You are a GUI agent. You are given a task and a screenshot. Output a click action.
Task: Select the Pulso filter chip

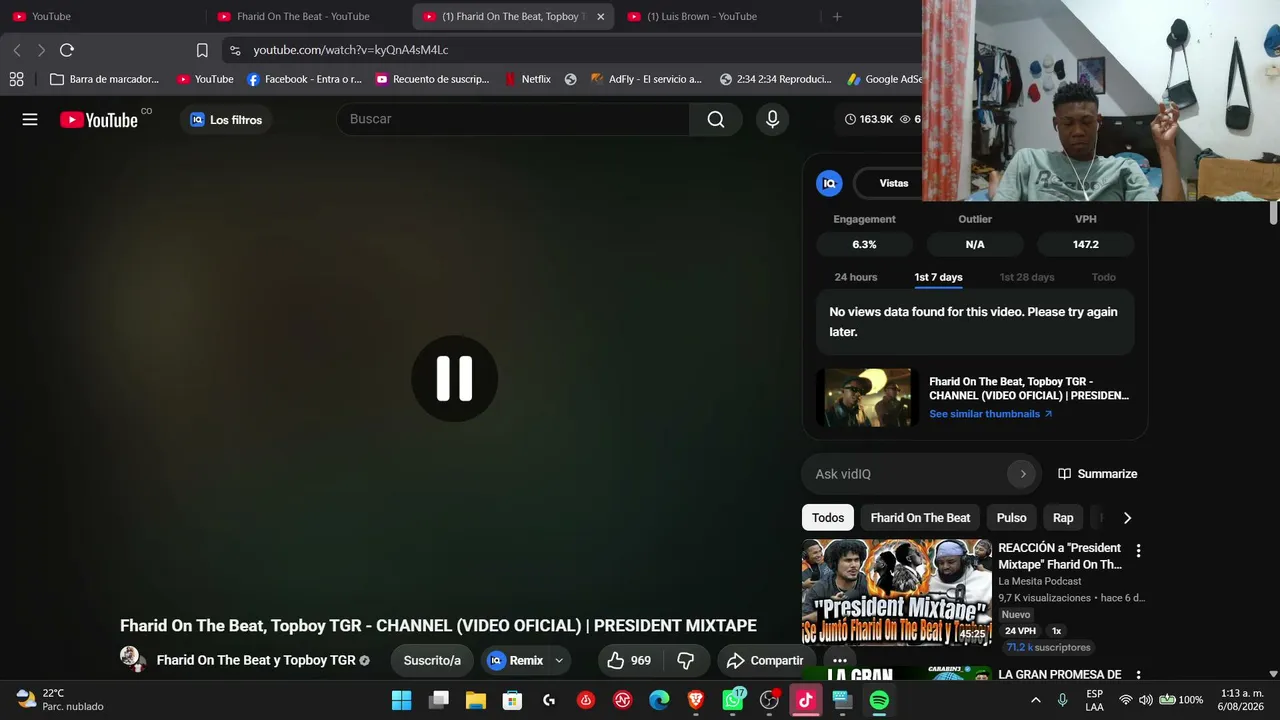point(1011,518)
